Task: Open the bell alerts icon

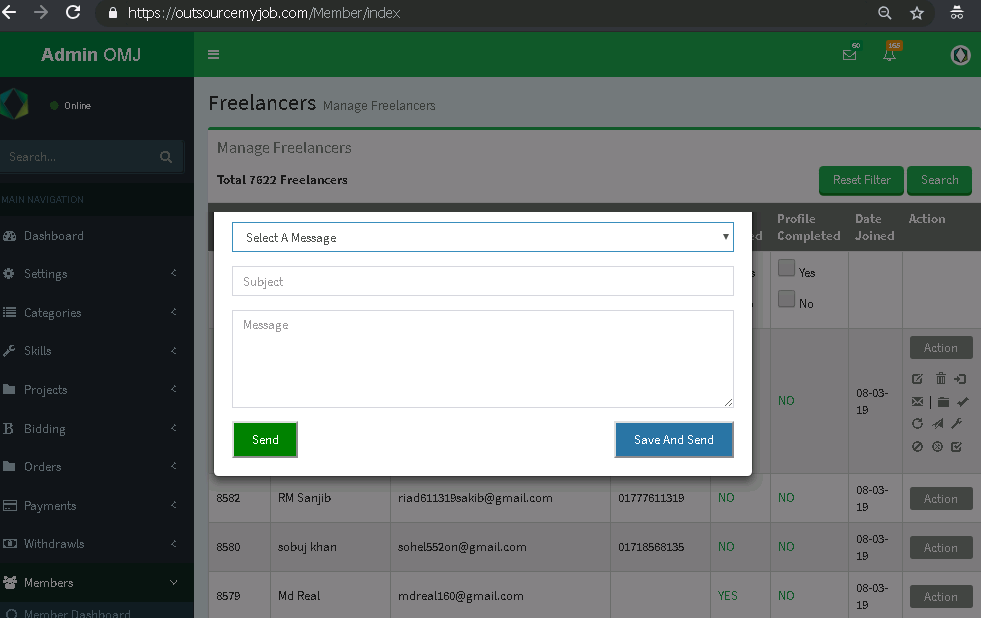Action: (x=889, y=55)
